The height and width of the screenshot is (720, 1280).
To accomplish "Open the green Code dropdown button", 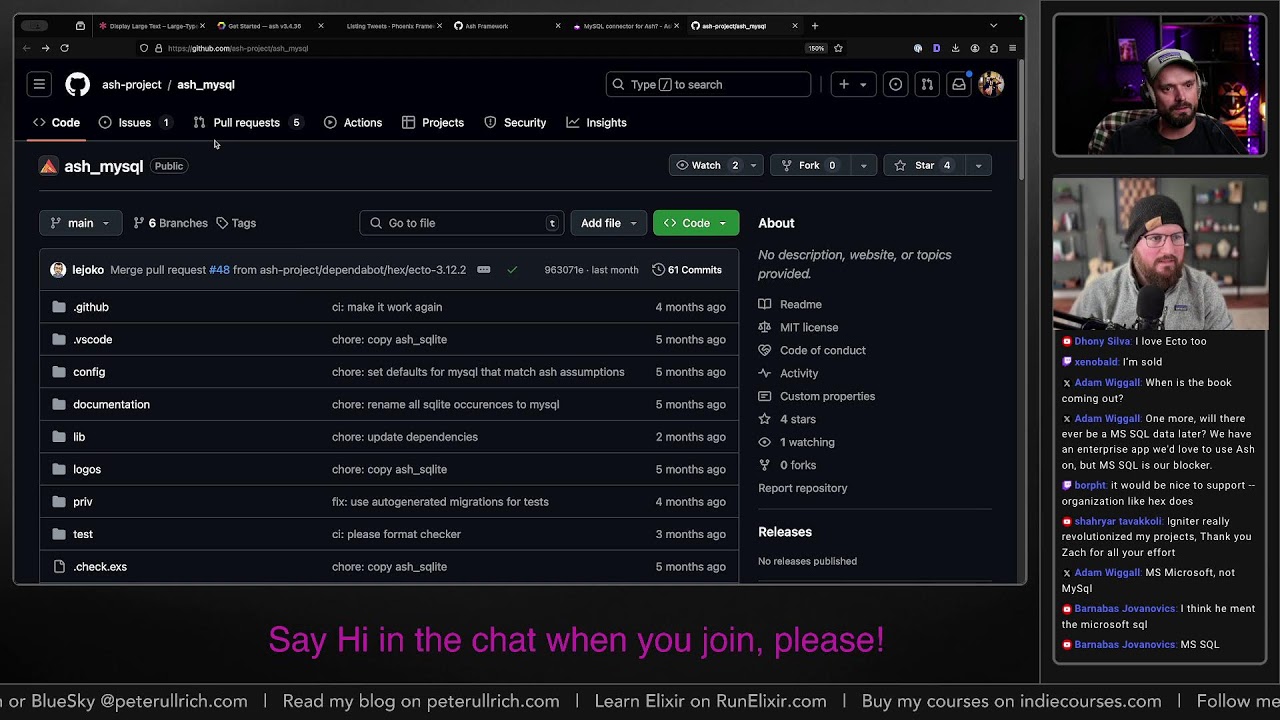I will coord(696,223).
